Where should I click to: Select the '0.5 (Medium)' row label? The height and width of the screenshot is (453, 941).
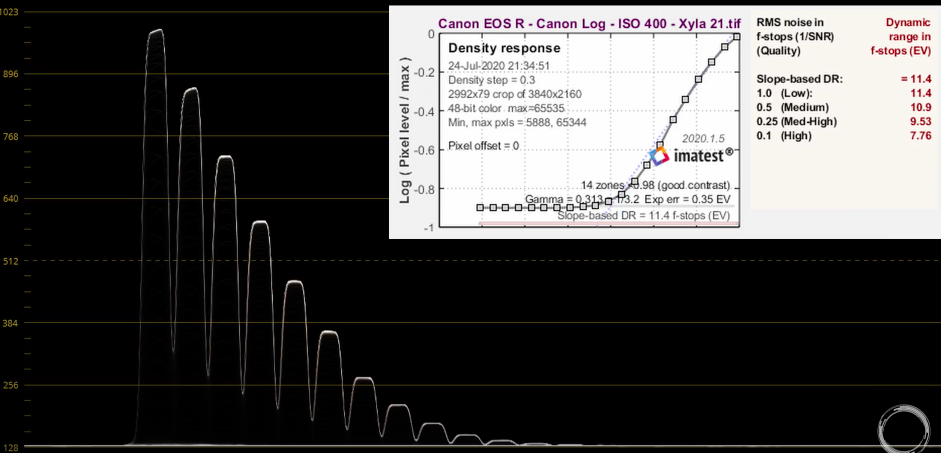pos(793,108)
